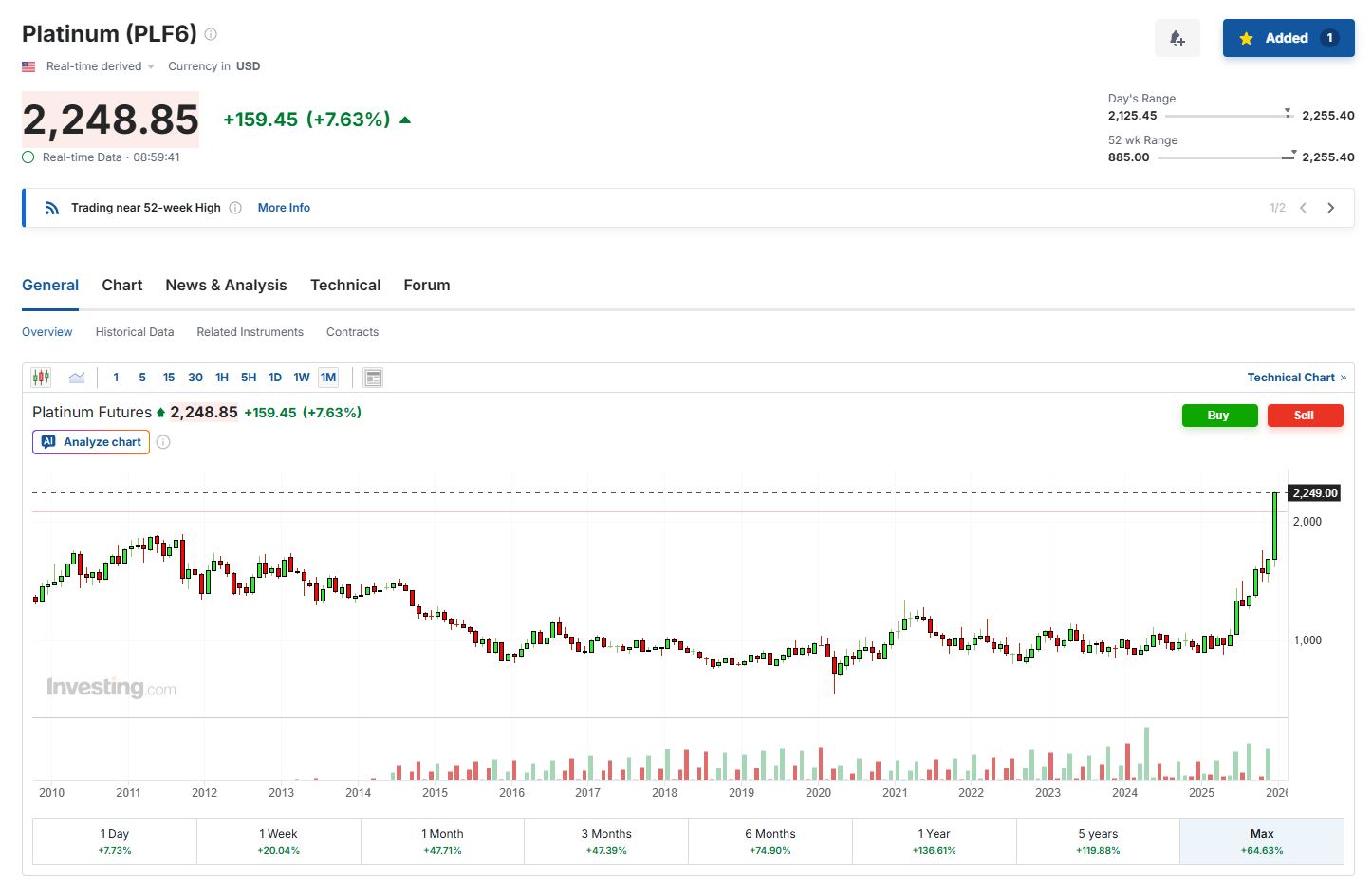
Task: Set chart interval to 30 minutes
Action: click(x=195, y=378)
